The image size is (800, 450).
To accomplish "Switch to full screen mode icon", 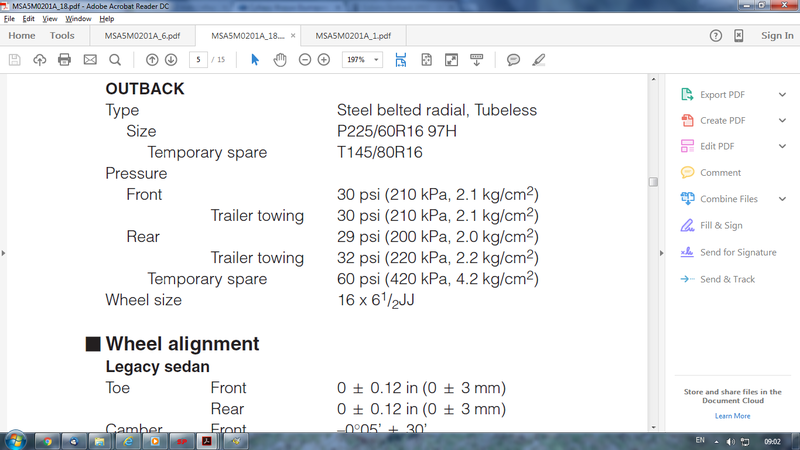I will [452, 60].
